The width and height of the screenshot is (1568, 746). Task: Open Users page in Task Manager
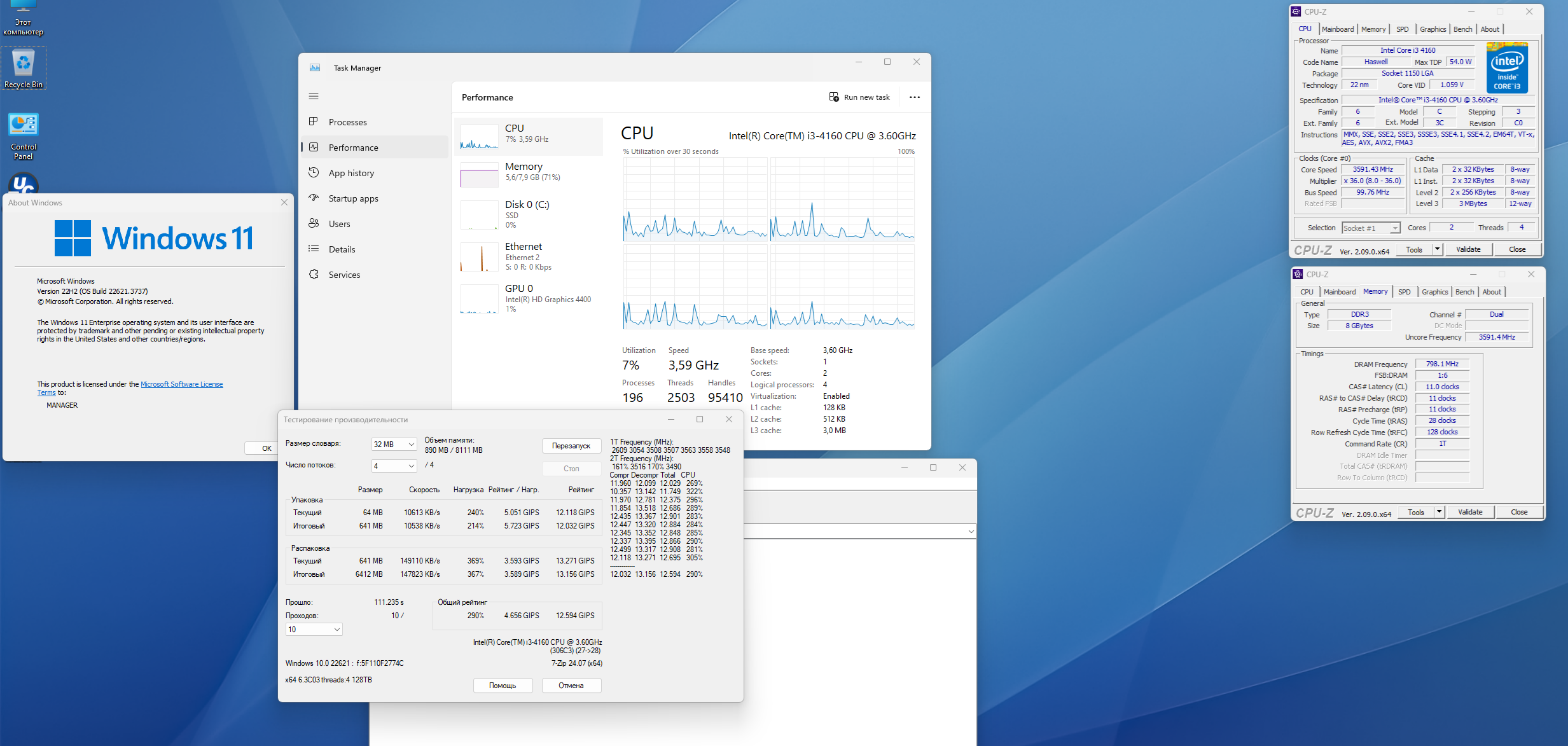374,224
